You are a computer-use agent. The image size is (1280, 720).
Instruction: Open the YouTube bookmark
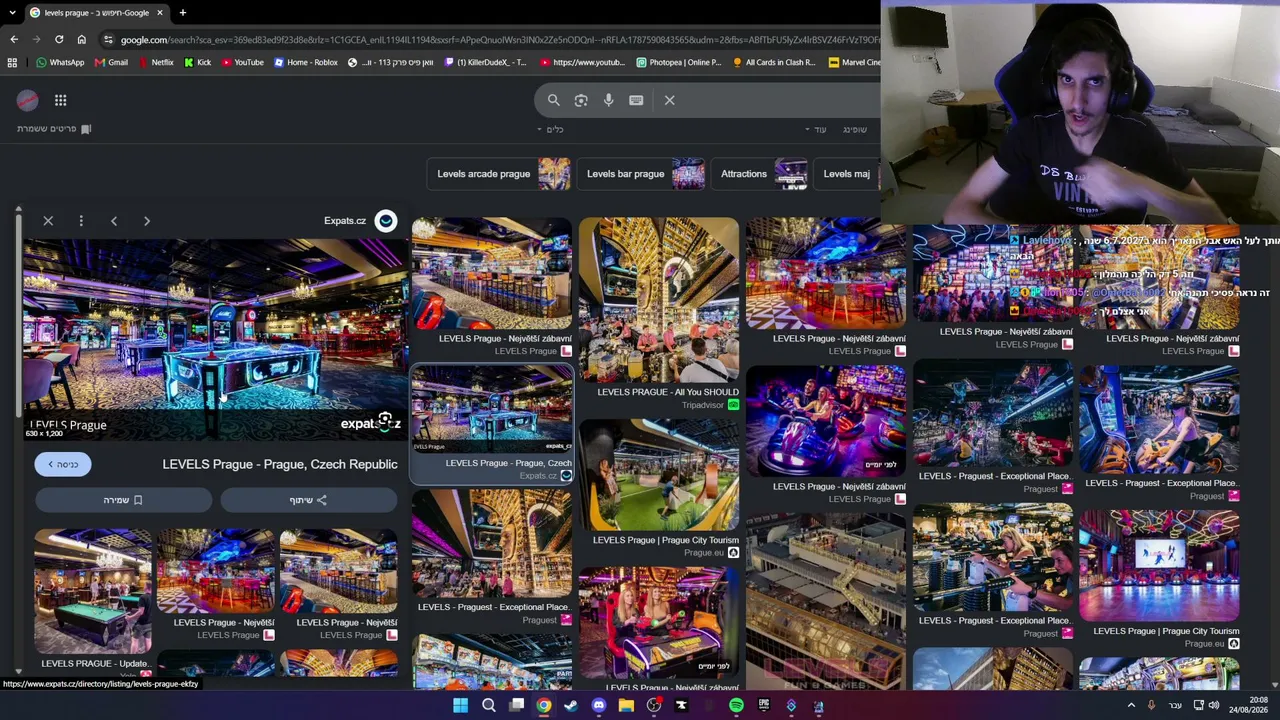(x=242, y=62)
